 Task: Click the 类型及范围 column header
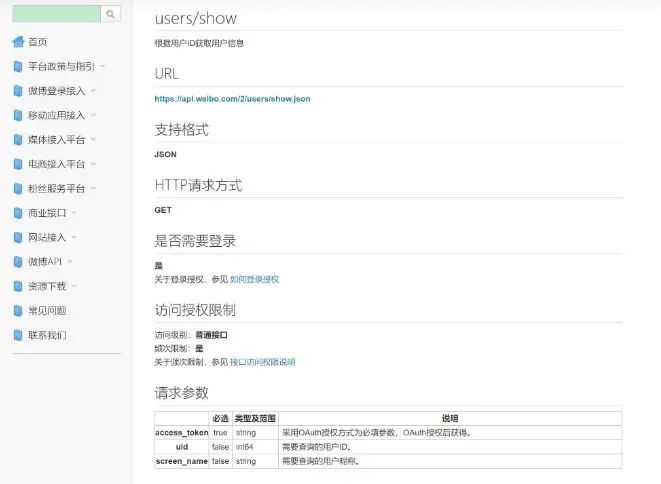[255, 418]
